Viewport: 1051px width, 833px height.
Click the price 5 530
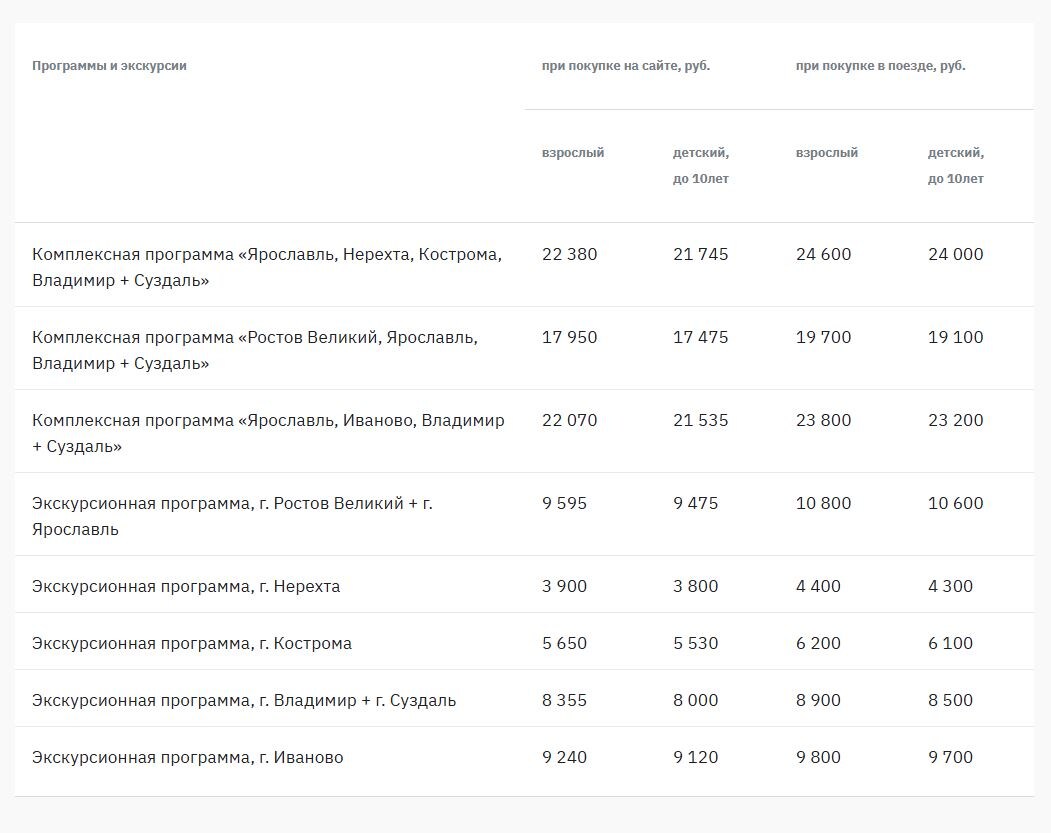(695, 643)
